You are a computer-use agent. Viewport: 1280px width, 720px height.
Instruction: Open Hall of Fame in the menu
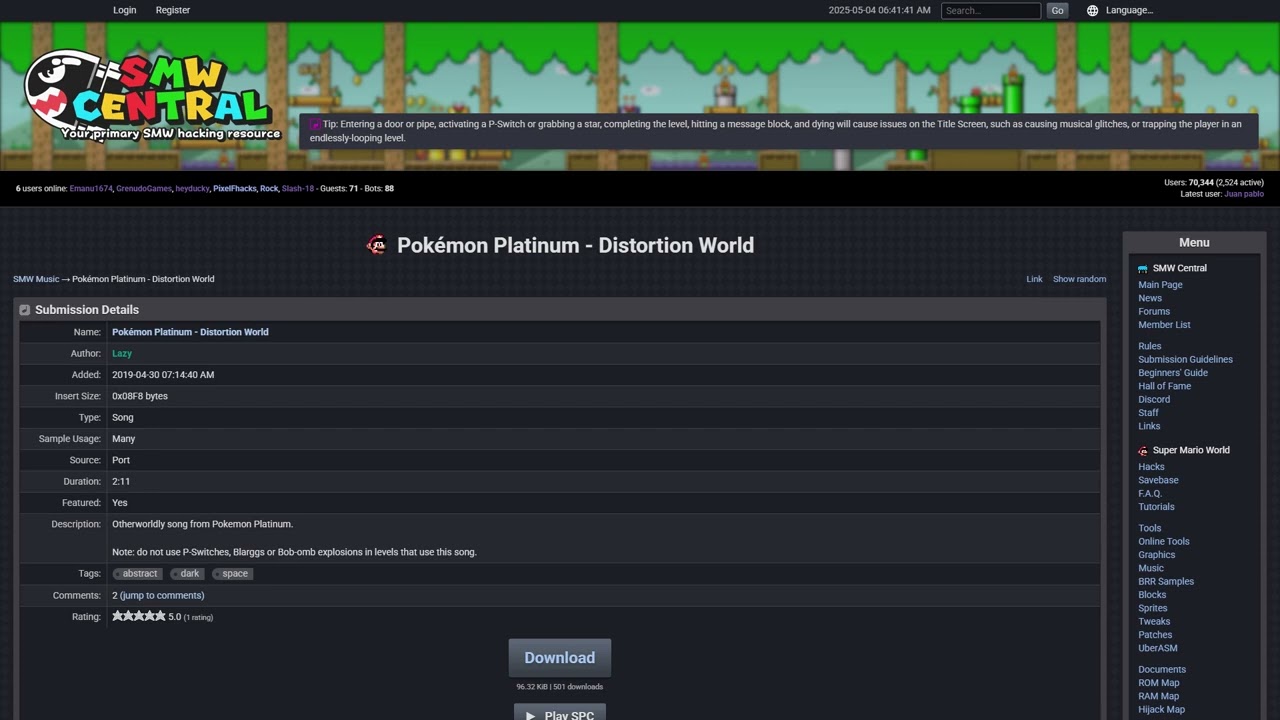[x=1165, y=386]
